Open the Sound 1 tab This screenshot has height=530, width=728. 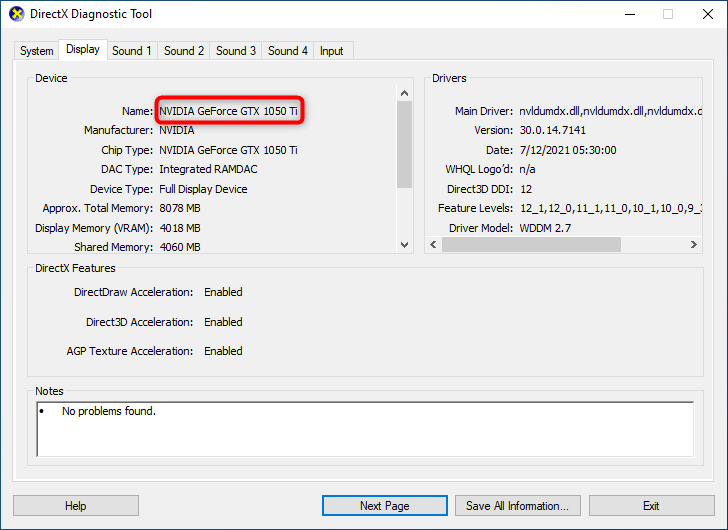click(132, 51)
